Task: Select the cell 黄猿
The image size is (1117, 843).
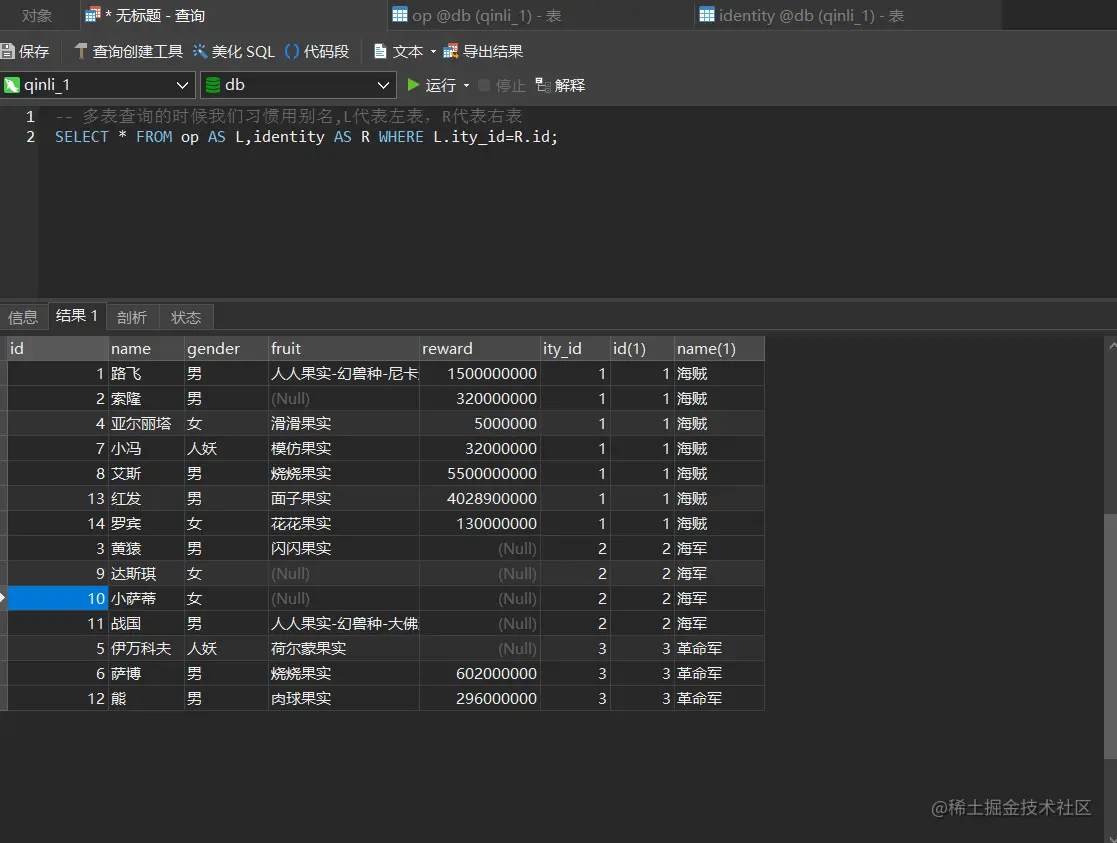Action: 146,548
